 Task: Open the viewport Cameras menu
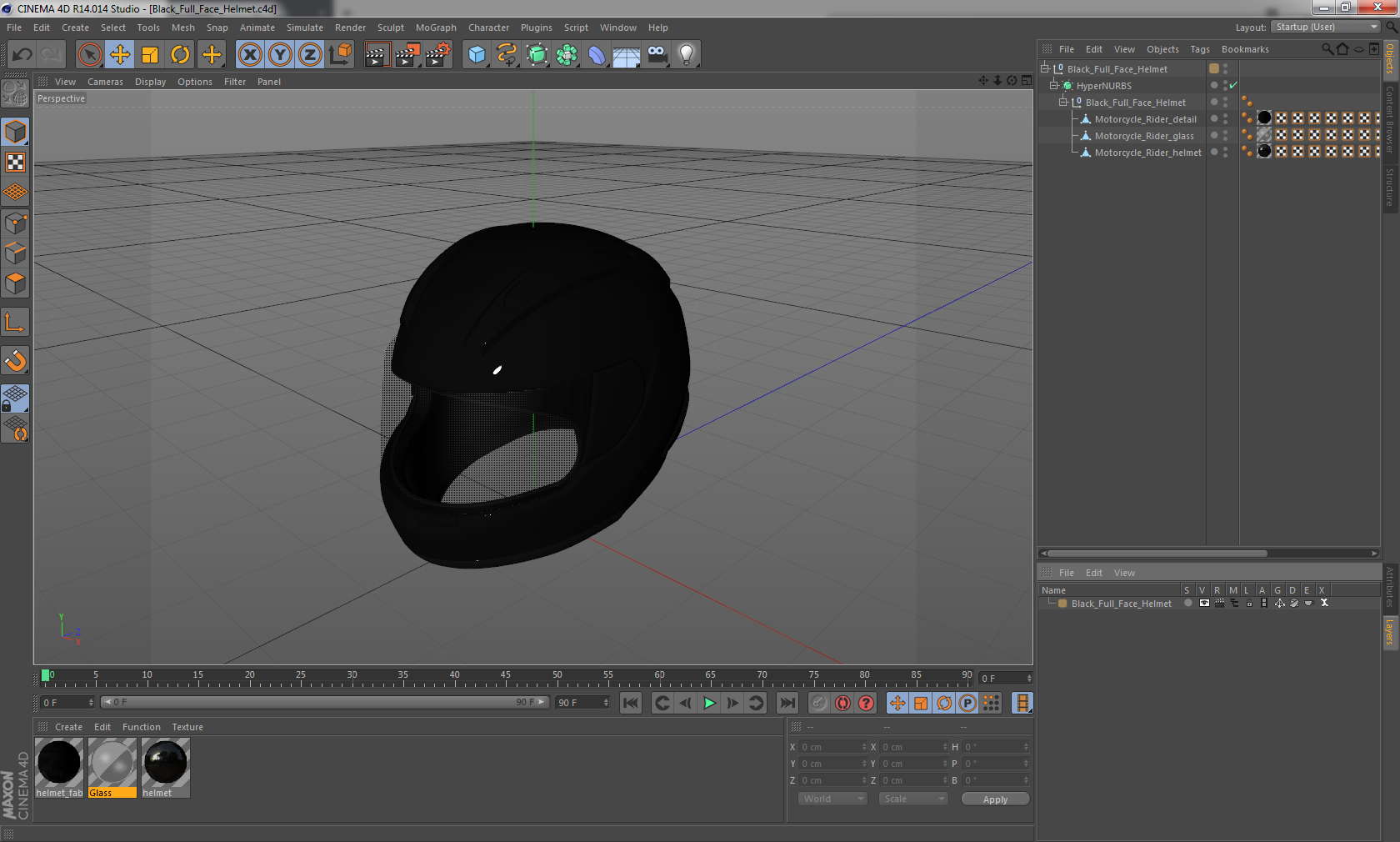click(105, 82)
